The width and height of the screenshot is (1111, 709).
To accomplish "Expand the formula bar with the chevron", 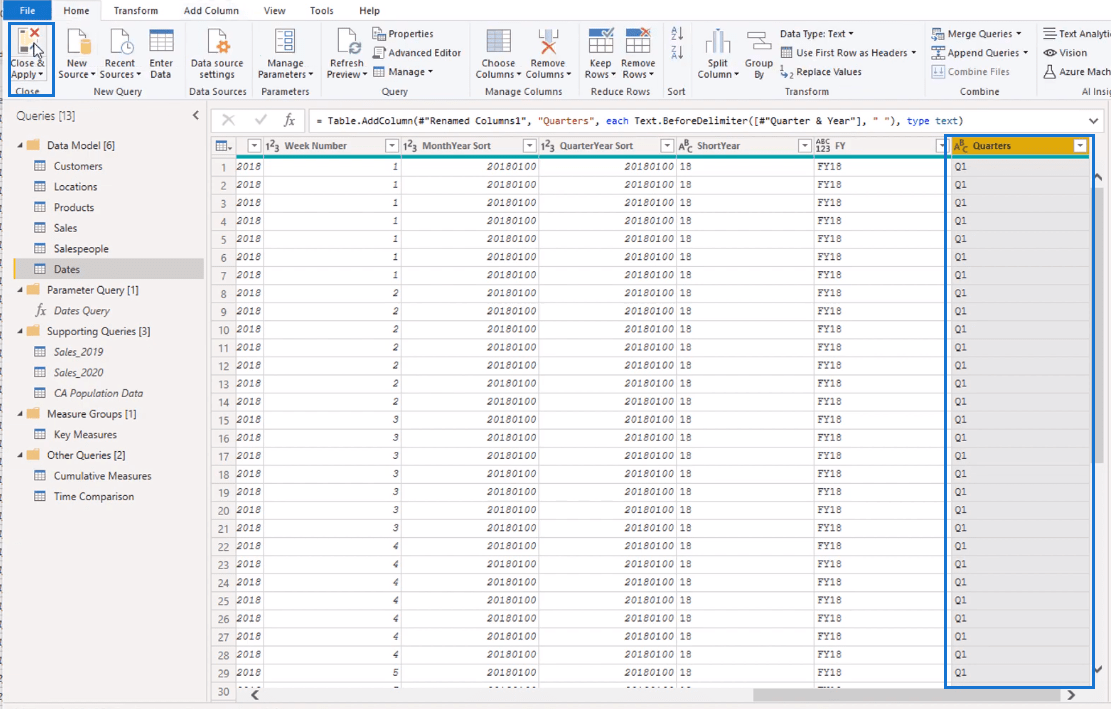I will pos(1093,121).
